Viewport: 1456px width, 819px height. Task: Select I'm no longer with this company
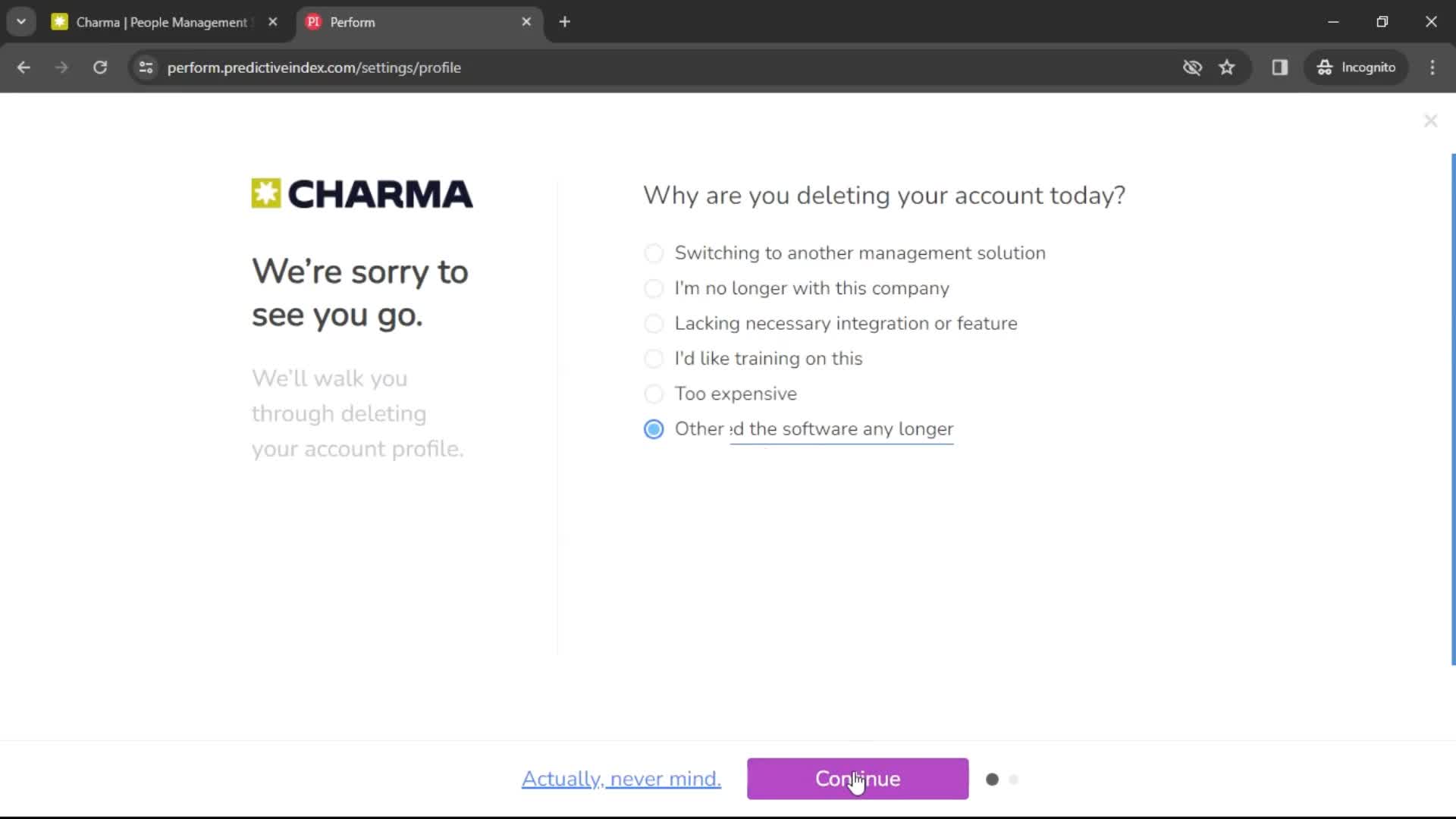tap(796, 289)
